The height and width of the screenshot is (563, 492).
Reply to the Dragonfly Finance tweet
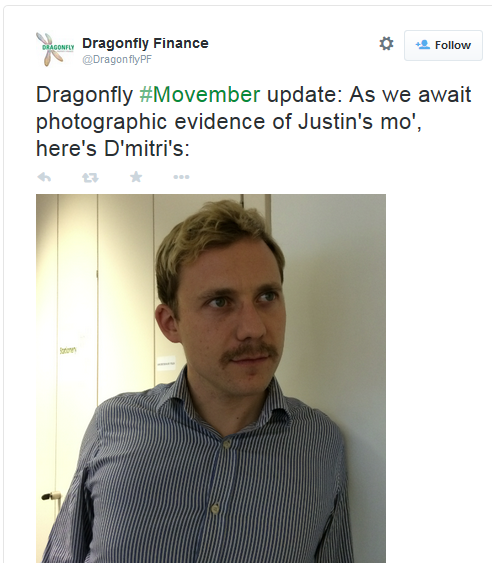44,177
